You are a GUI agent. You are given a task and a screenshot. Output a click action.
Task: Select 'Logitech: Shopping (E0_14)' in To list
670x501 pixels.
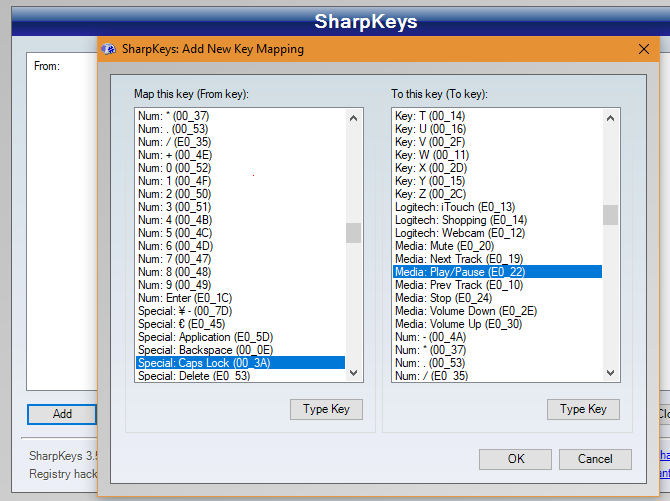tap(497, 220)
